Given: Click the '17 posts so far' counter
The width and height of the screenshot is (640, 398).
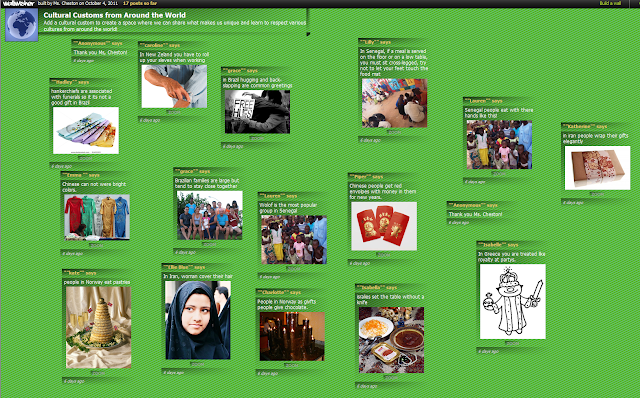Looking at the screenshot, I should pos(140,3).
